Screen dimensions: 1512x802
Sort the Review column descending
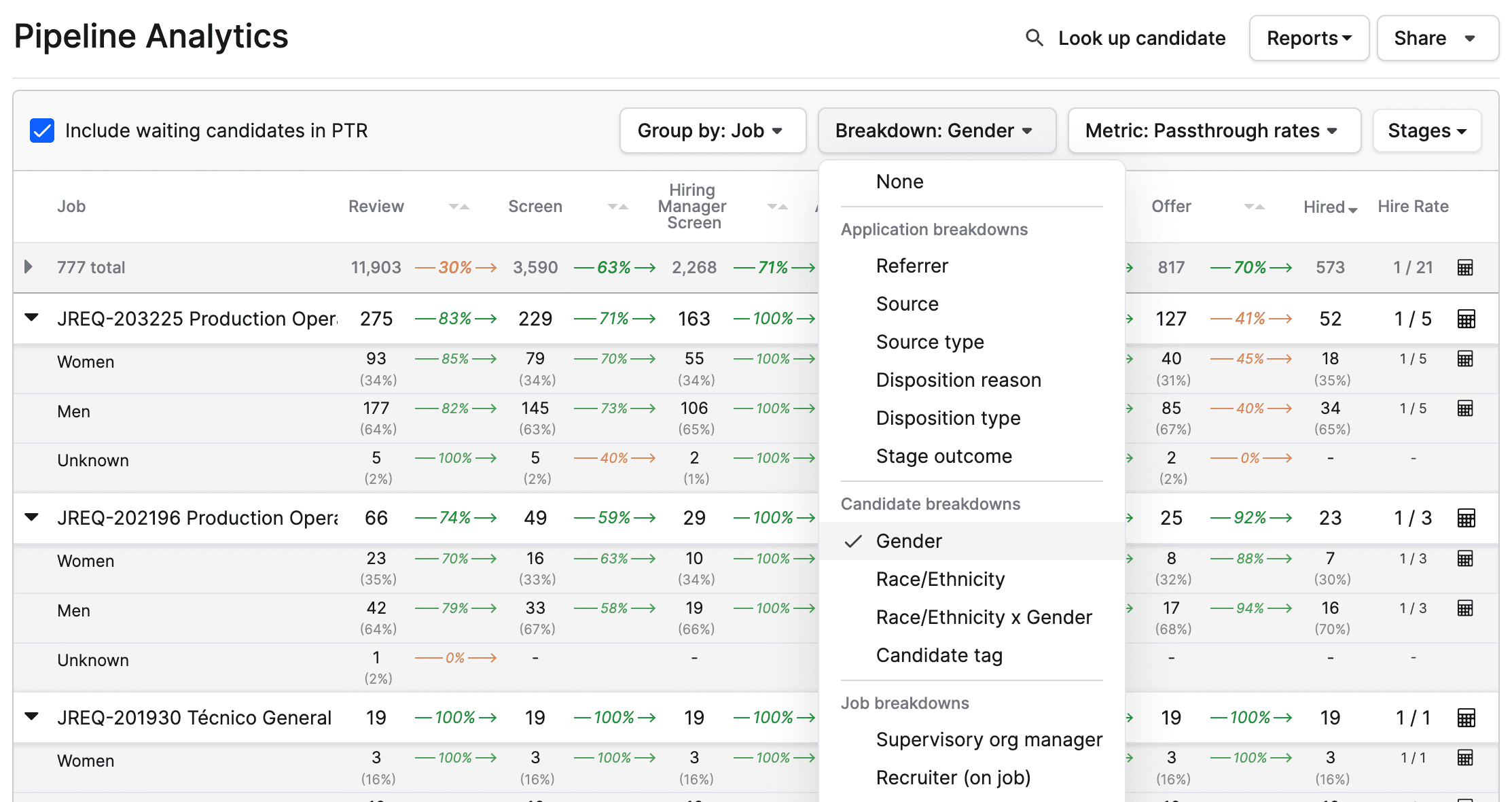pyautogui.click(x=454, y=207)
